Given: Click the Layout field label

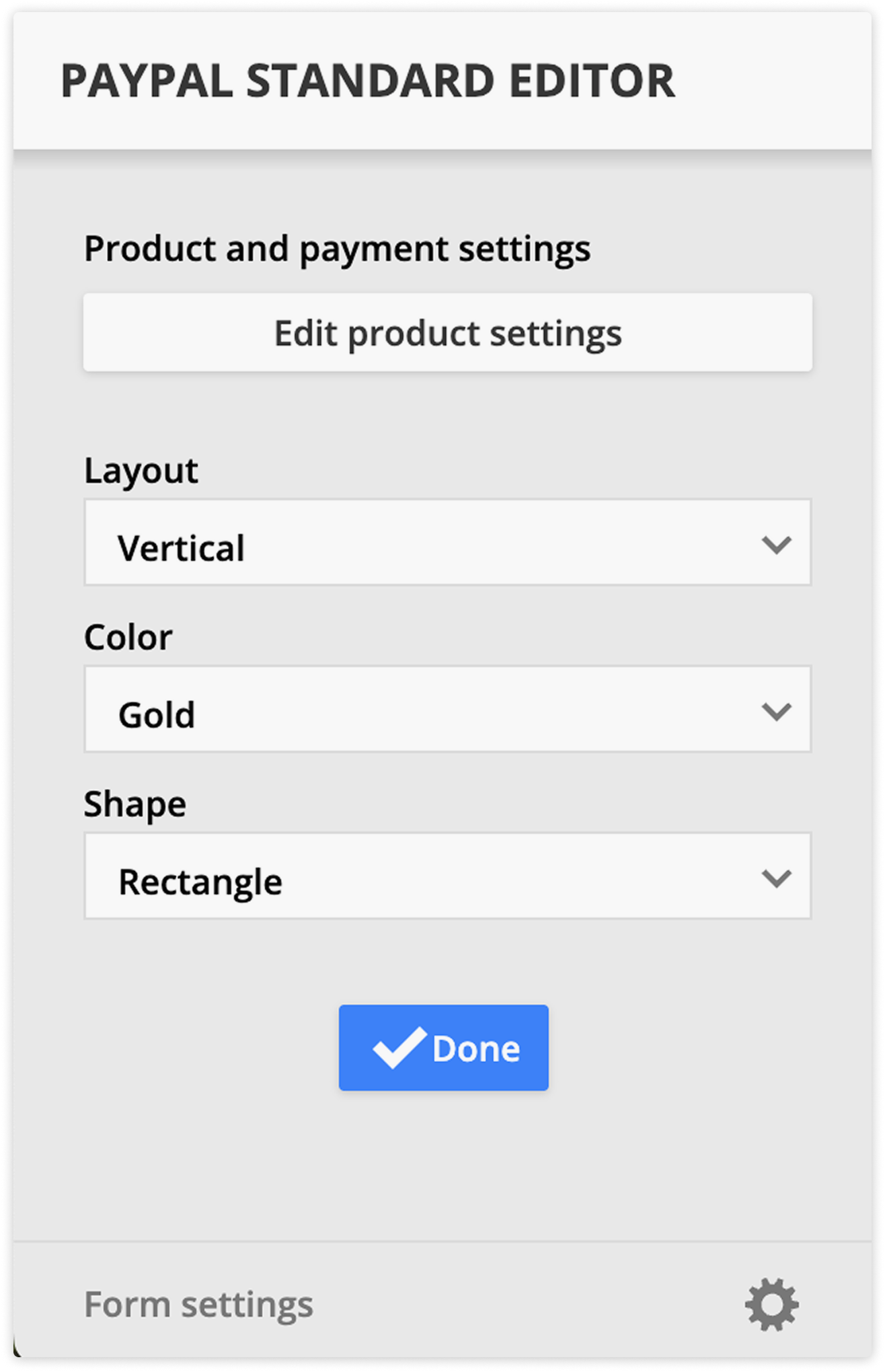Looking at the screenshot, I should [141, 471].
